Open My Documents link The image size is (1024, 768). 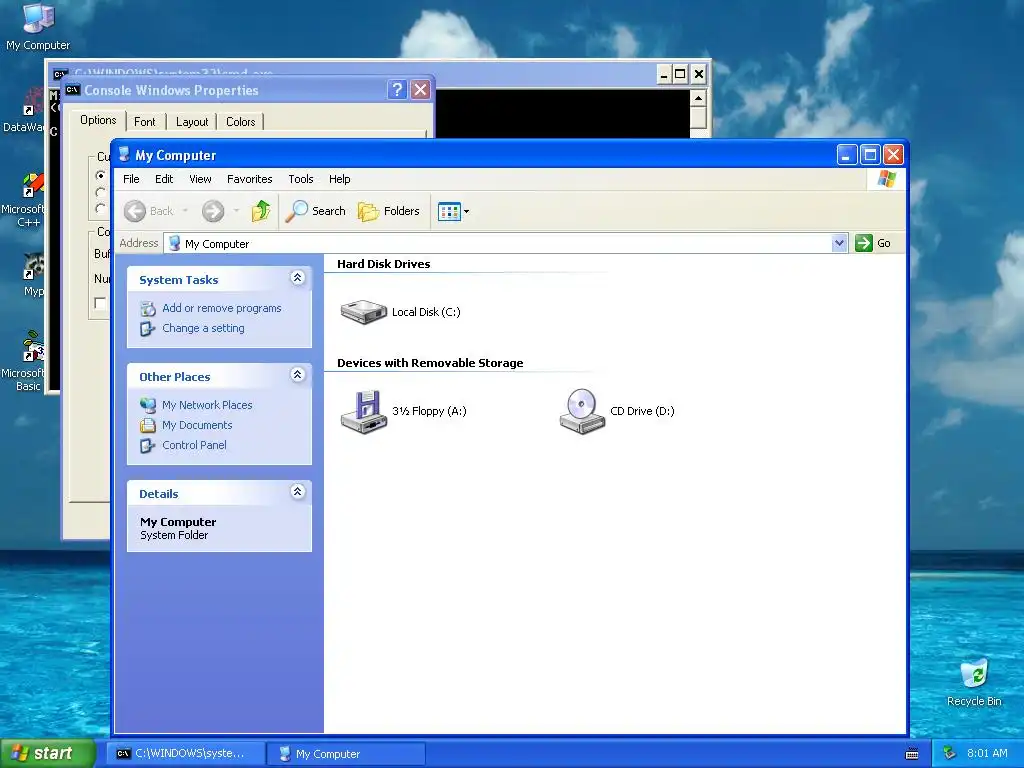pyautogui.click(x=197, y=425)
